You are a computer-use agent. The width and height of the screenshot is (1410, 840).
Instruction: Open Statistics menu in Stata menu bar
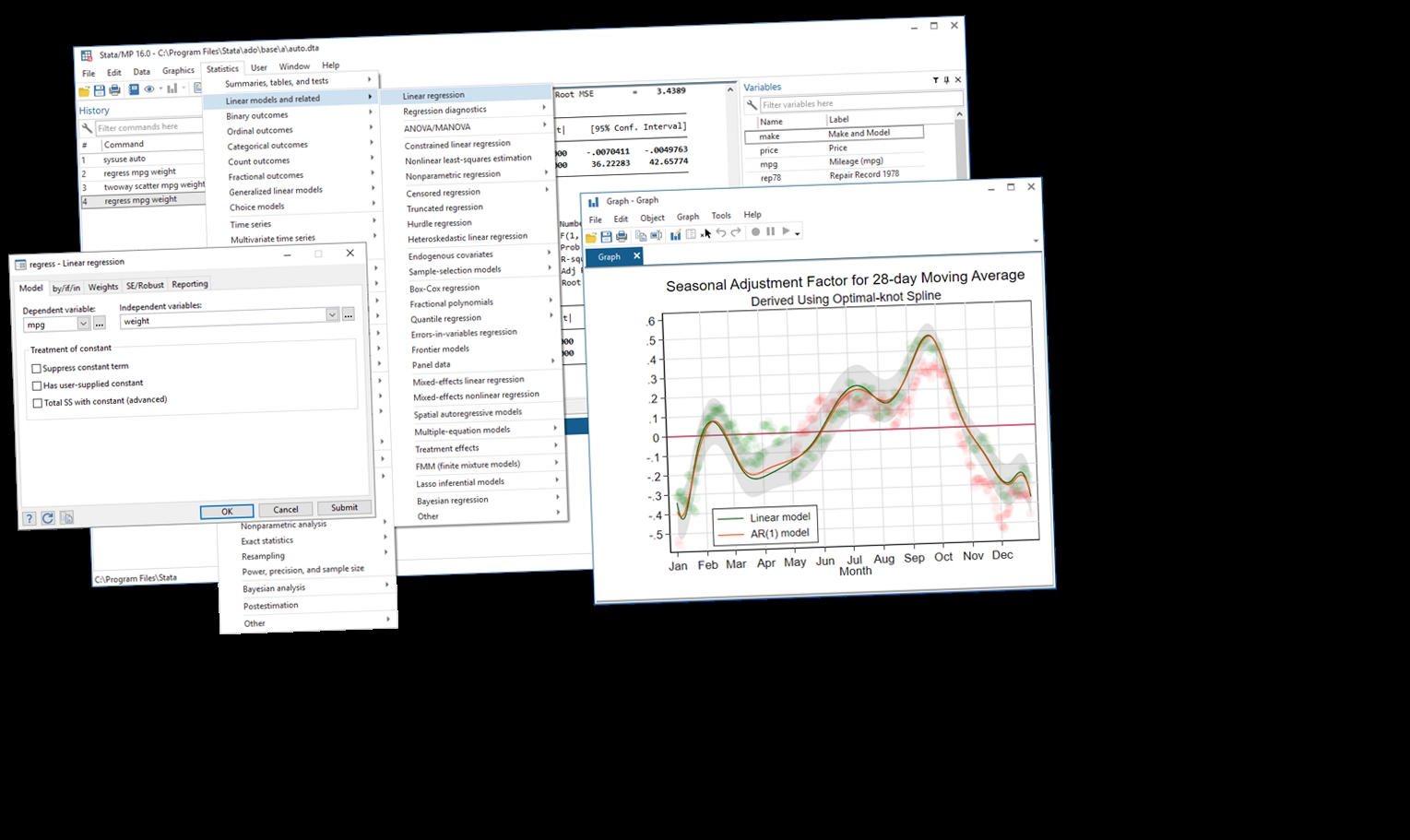(x=222, y=68)
